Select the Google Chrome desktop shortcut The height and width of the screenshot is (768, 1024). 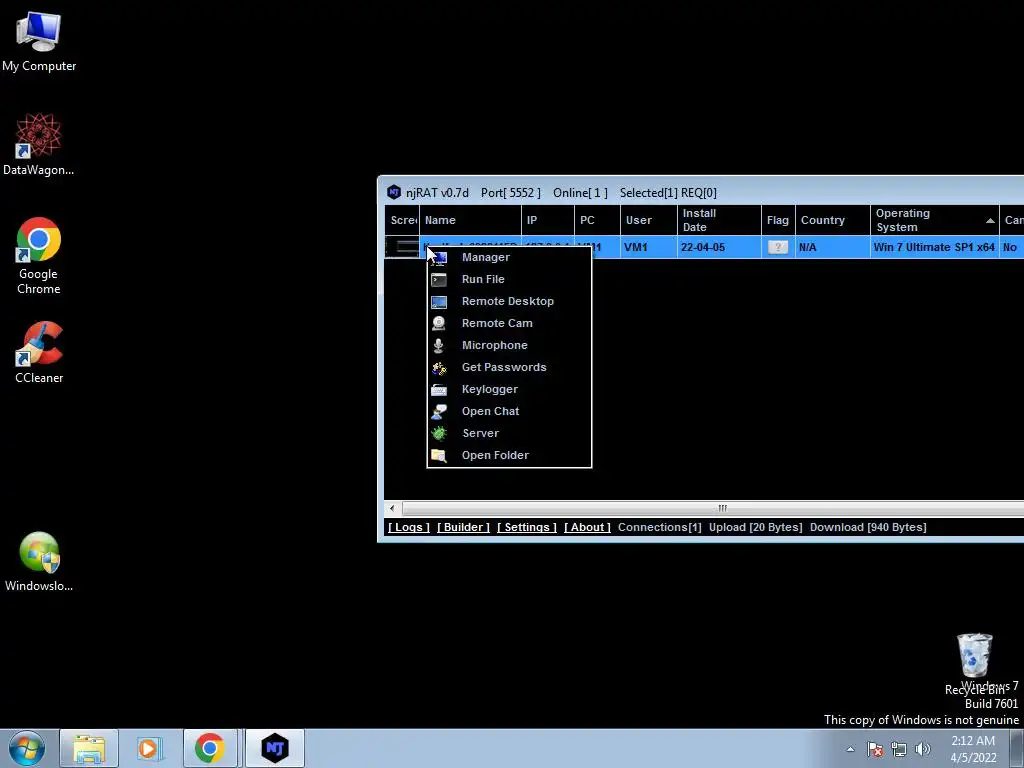pos(39,255)
